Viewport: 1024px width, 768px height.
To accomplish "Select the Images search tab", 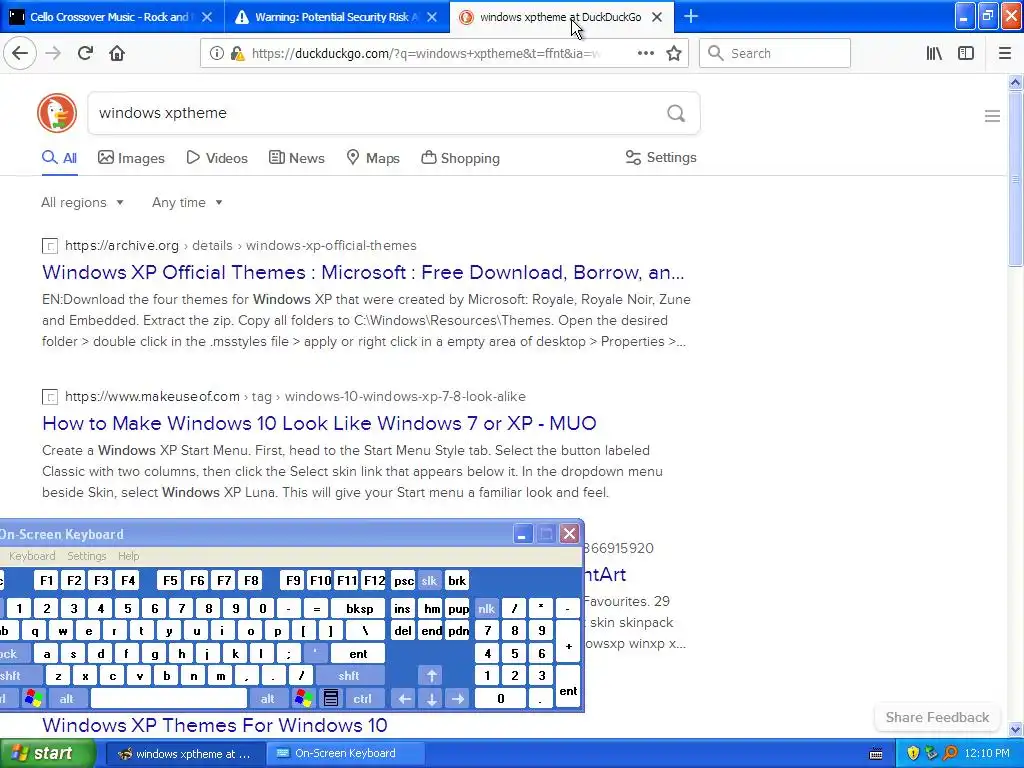I will pyautogui.click(x=131, y=158).
